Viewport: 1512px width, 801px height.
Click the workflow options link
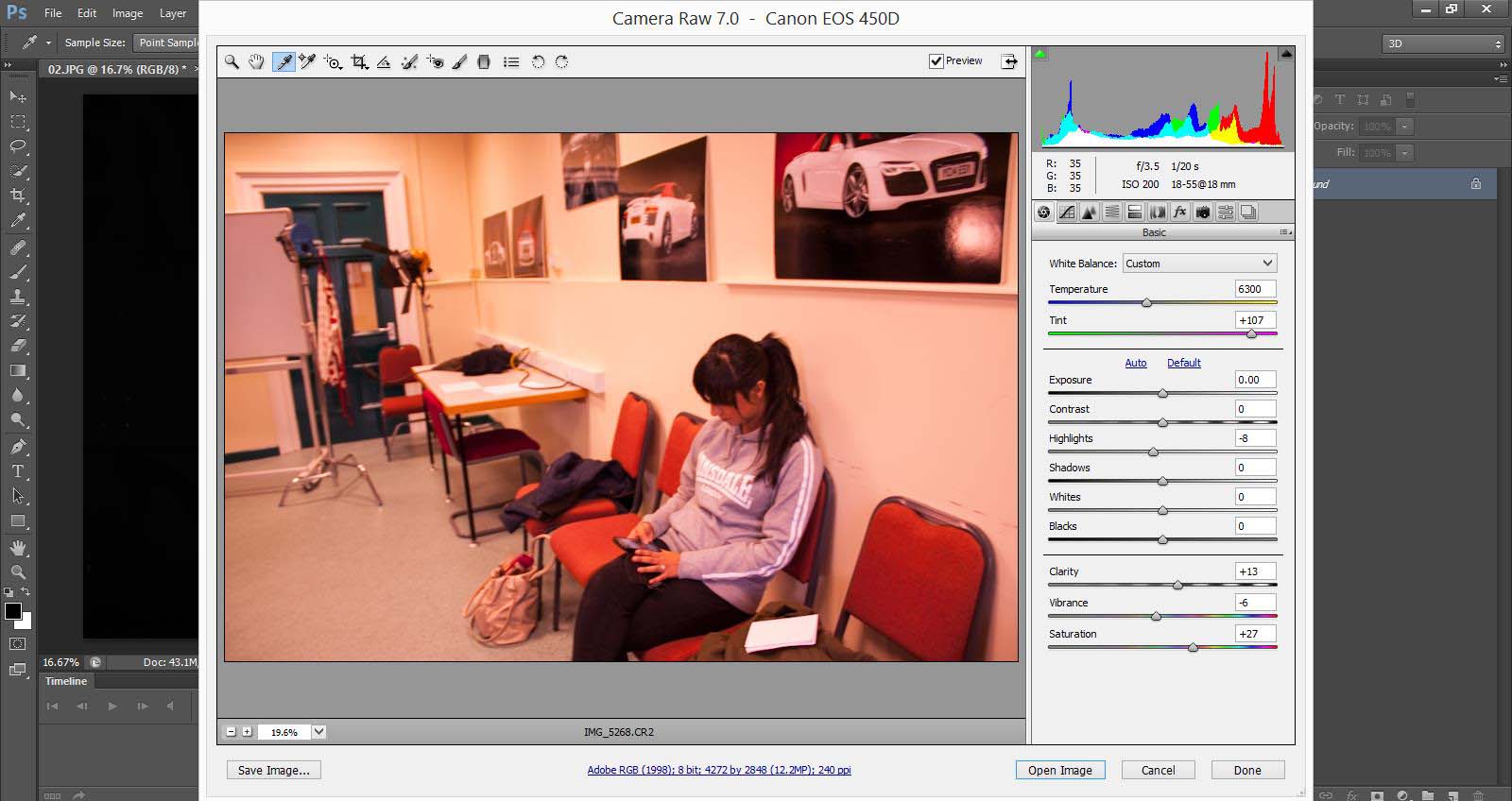719,770
